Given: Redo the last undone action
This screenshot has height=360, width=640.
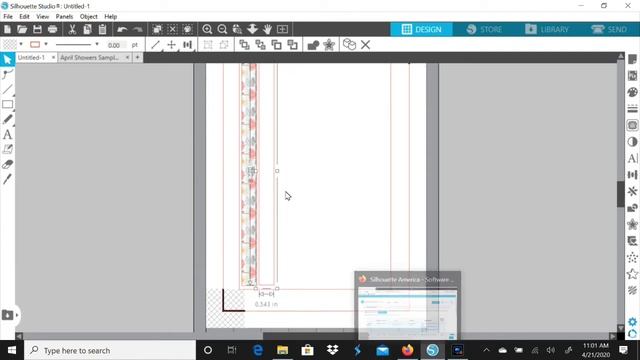Looking at the screenshot, I should pos(138,29).
